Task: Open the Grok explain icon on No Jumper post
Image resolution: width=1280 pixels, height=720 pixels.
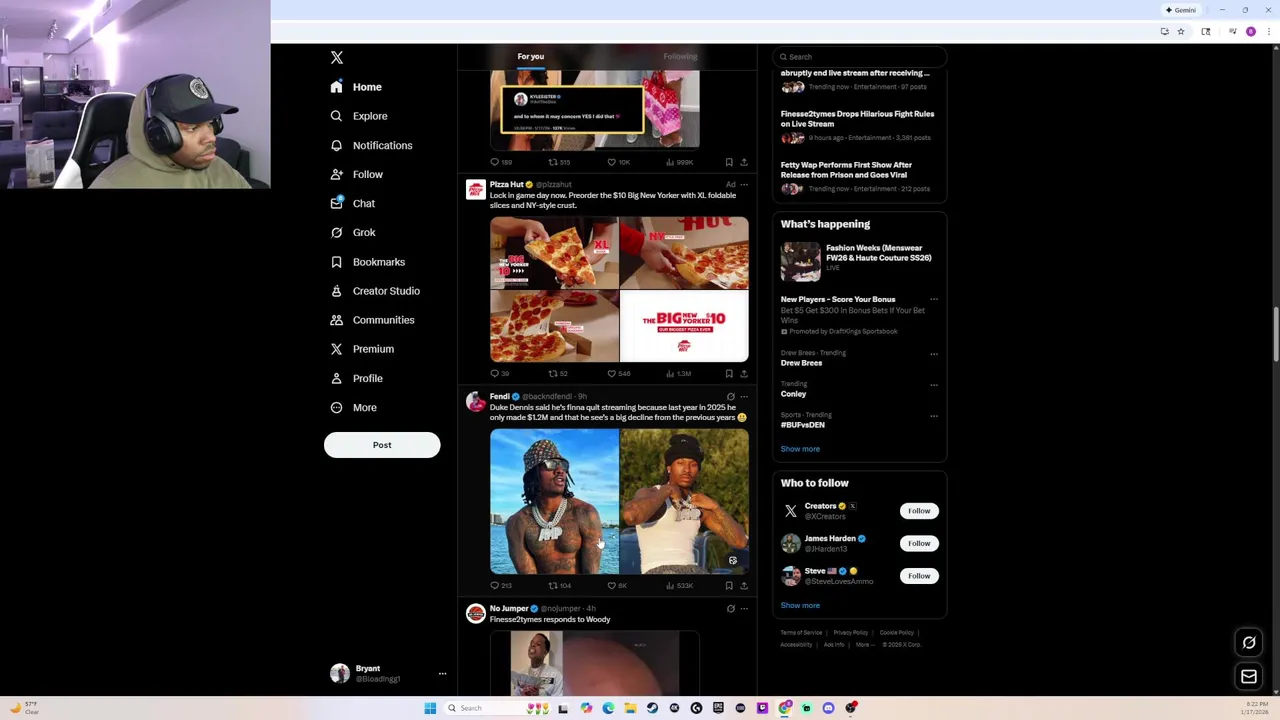Action: point(730,609)
